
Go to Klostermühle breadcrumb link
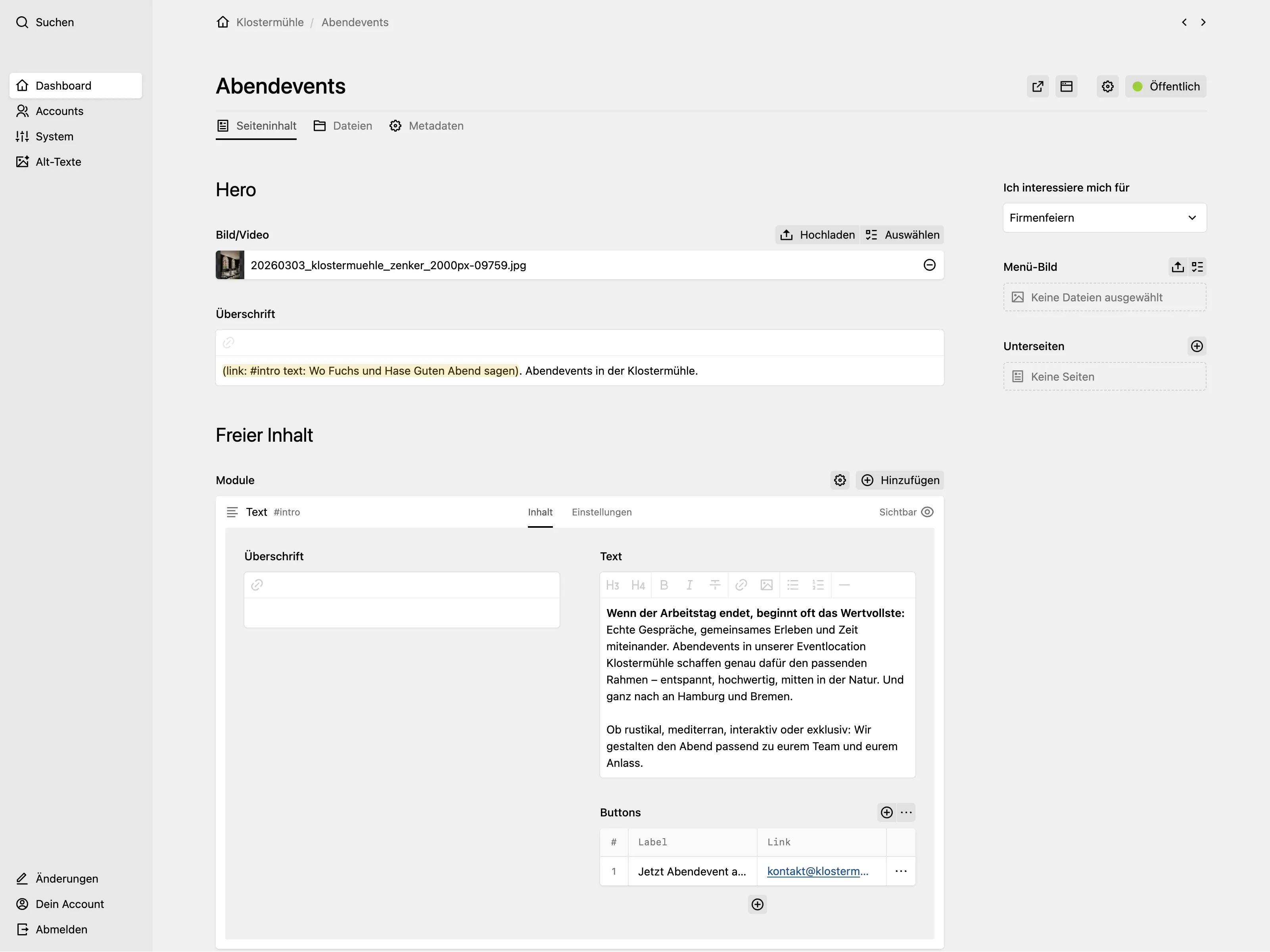tap(270, 22)
